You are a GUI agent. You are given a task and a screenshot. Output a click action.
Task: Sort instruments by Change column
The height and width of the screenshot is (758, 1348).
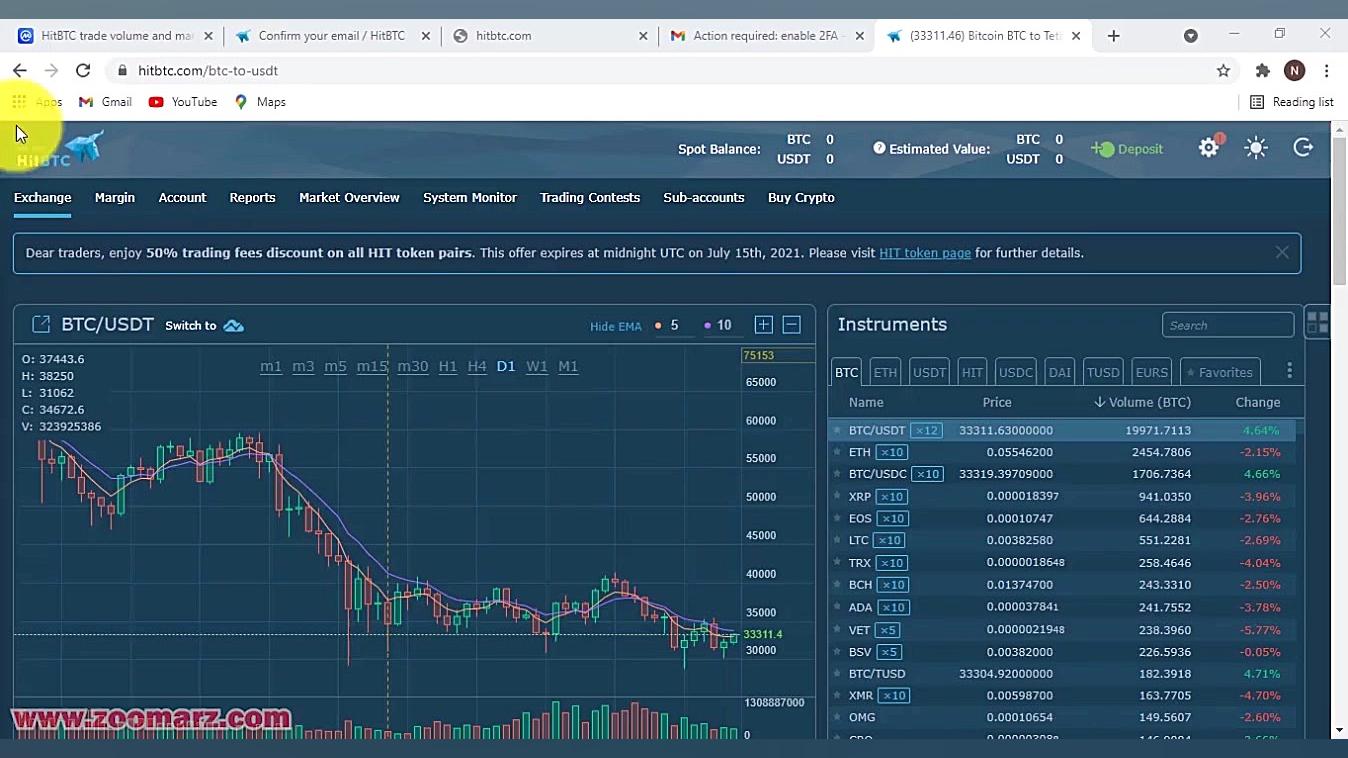(x=1258, y=402)
